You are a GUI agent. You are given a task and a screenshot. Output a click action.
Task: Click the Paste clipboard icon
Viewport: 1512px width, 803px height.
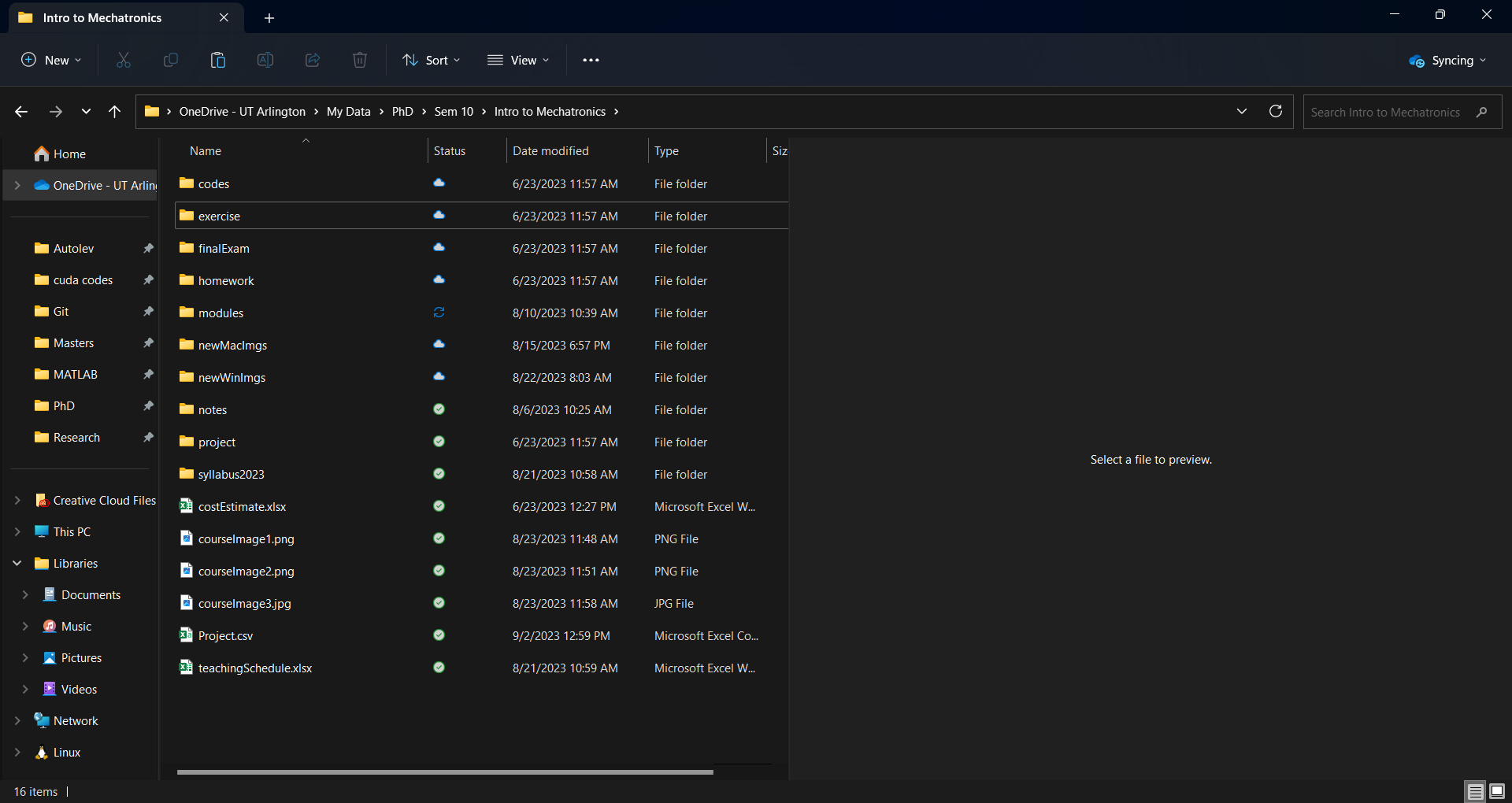(218, 61)
